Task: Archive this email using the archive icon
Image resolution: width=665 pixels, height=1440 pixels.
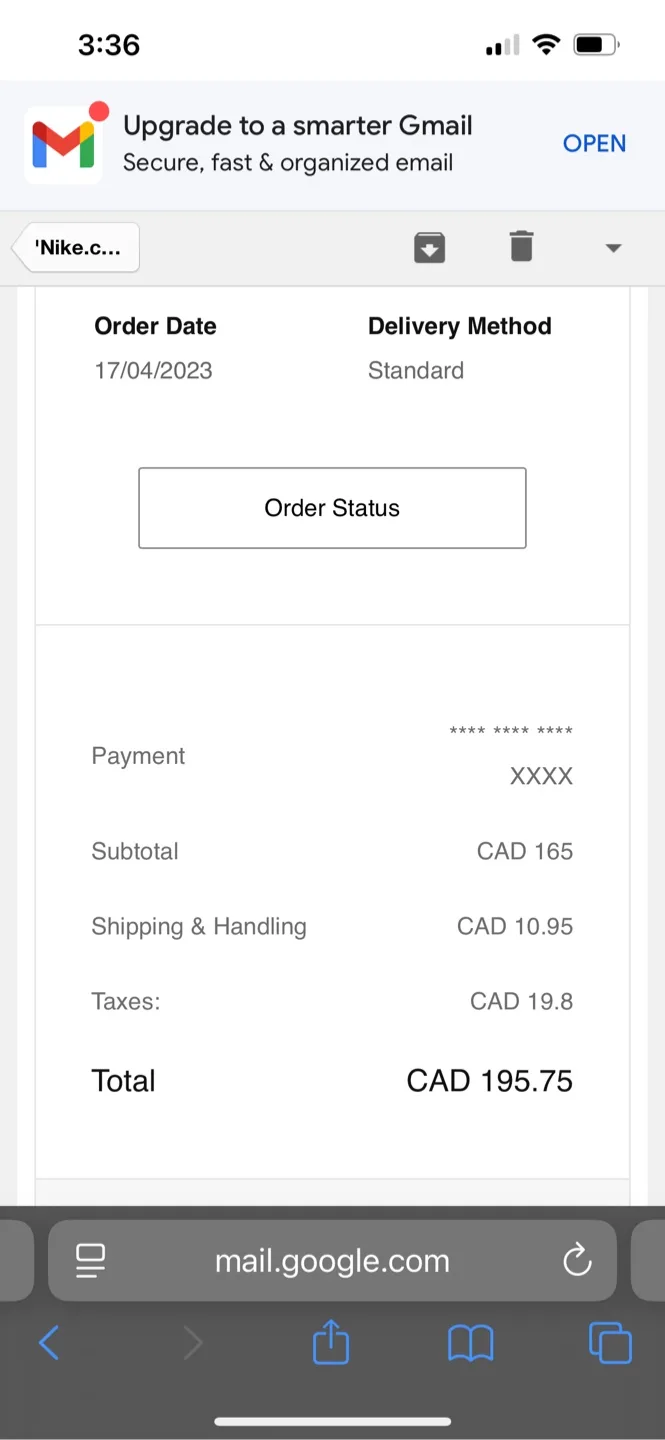Action: [429, 247]
